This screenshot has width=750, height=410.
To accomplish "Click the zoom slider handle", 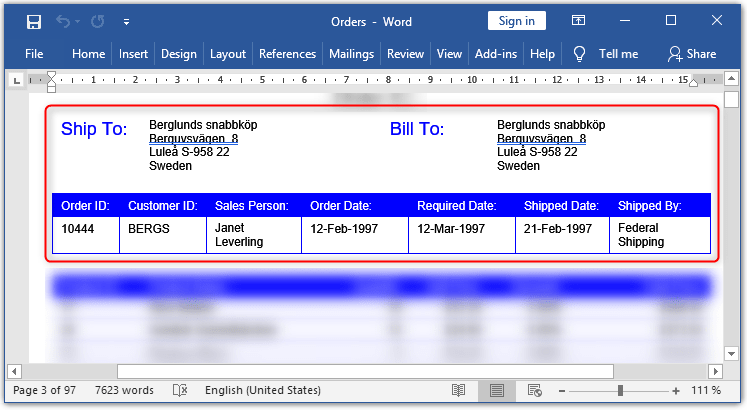I will click(x=621, y=390).
